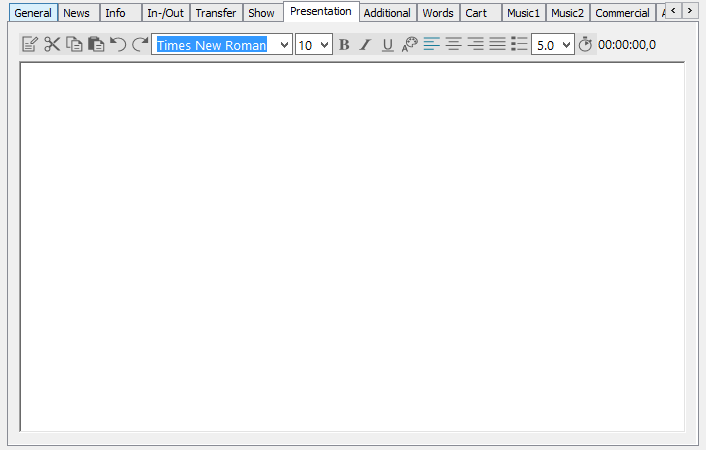This screenshot has height=450, width=706.
Task: Click the stopwatch timer icon
Action: [x=586, y=45]
